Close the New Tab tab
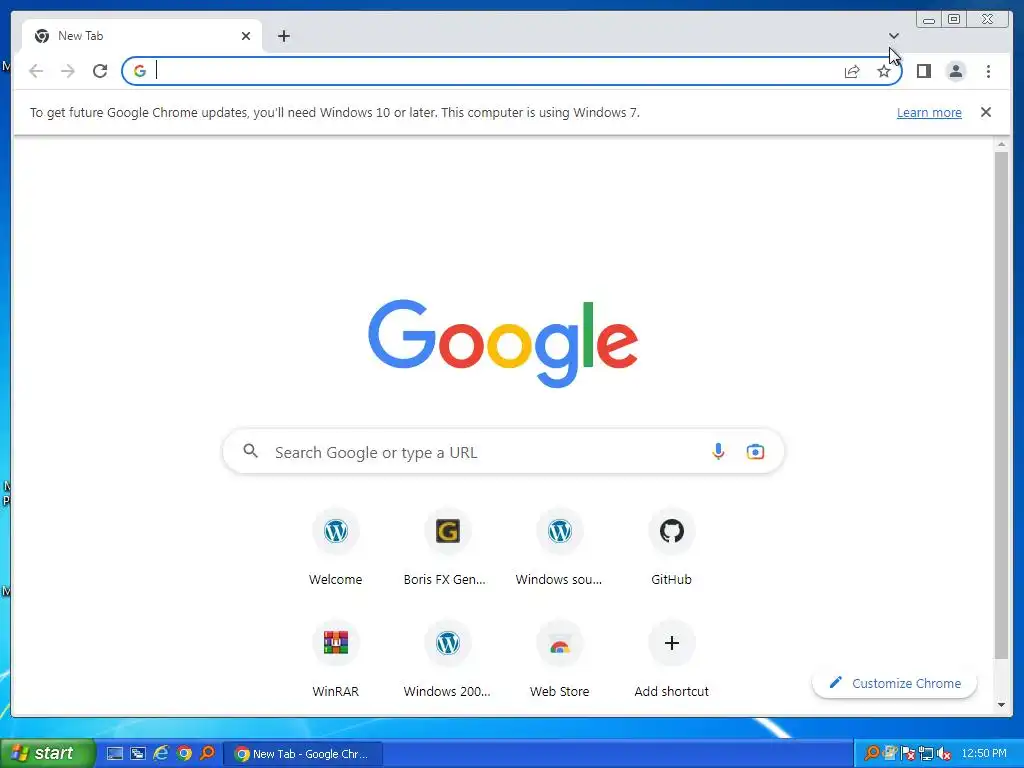The height and width of the screenshot is (768, 1024). 246,36
